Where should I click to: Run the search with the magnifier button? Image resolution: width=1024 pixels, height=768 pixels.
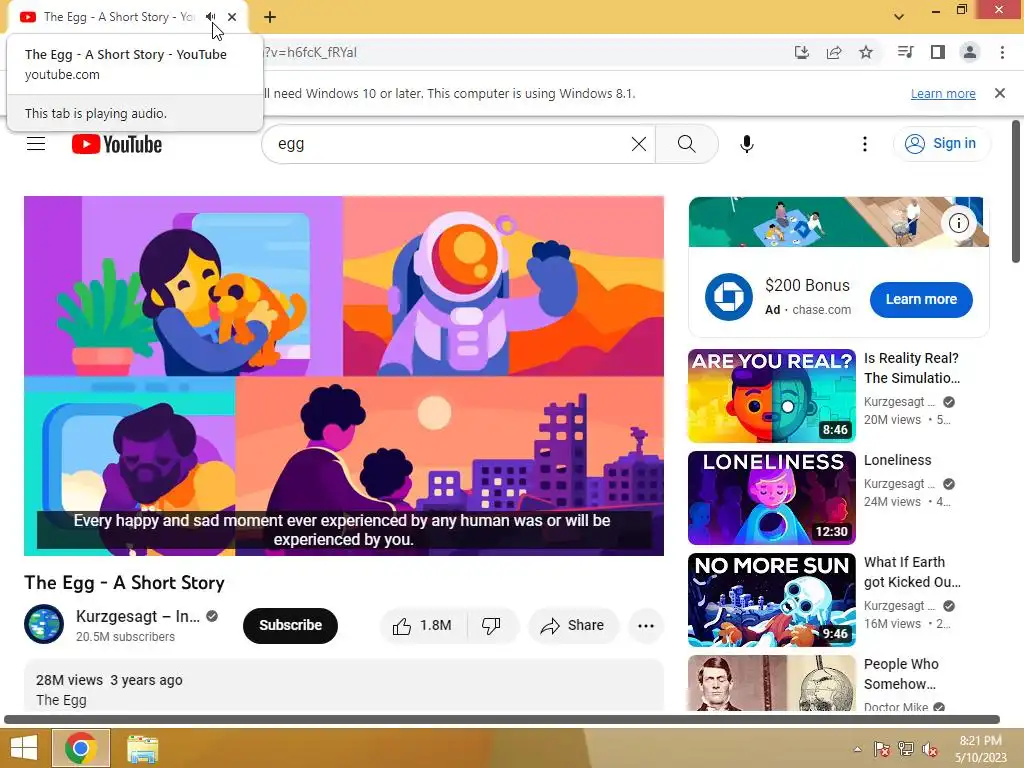(686, 144)
